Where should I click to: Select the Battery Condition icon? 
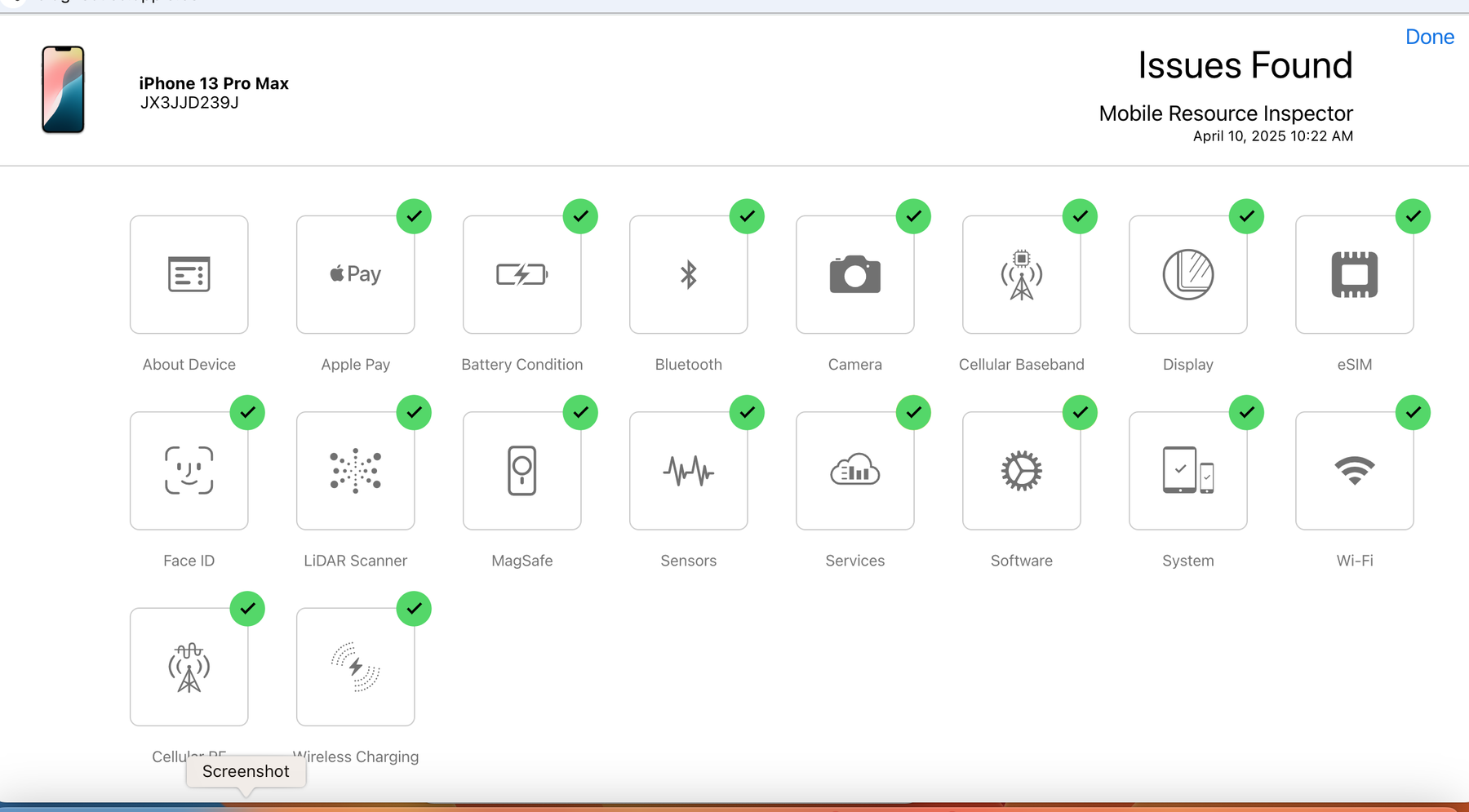coord(521,274)
